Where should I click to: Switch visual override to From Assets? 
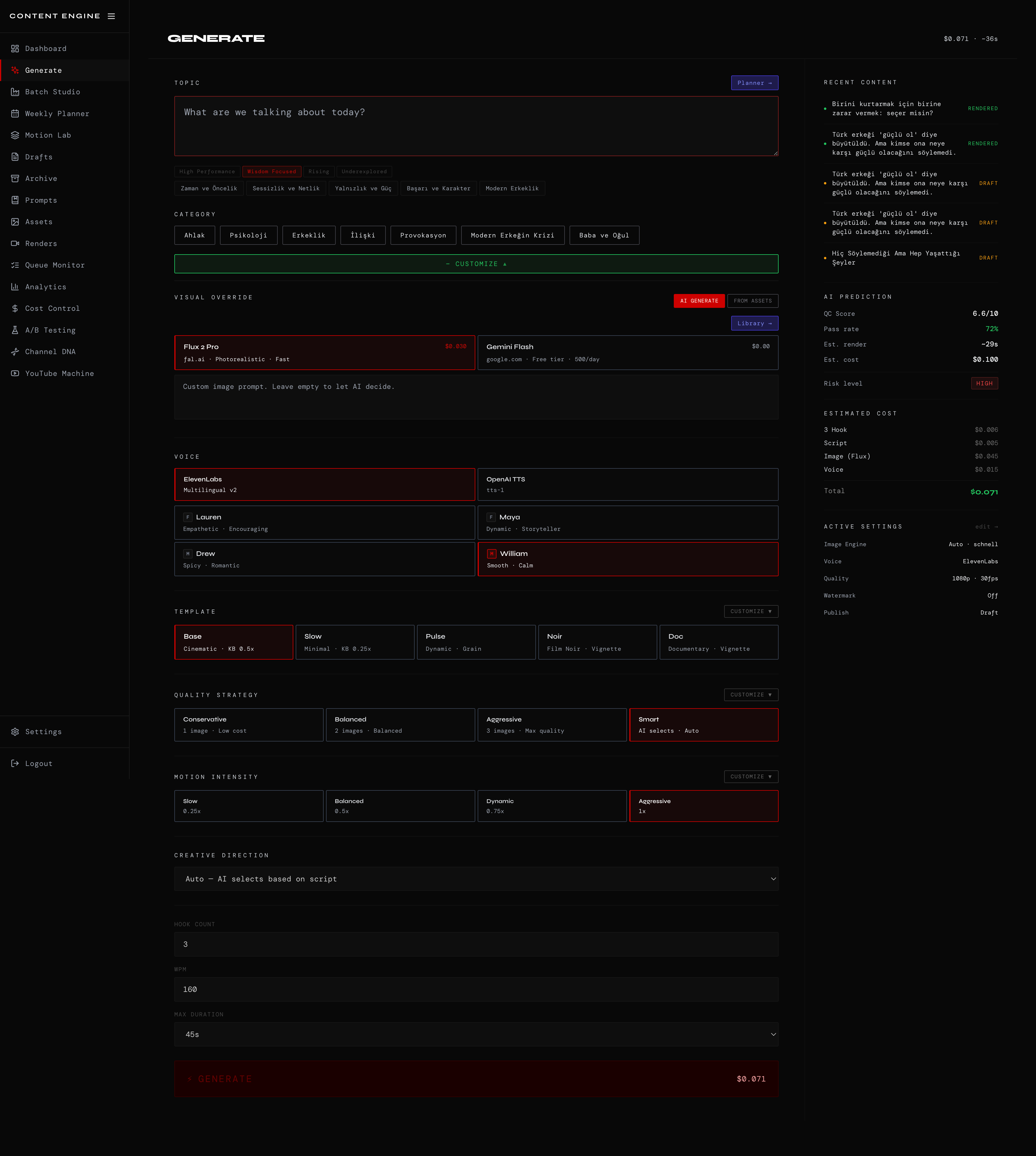pos(752,301)
